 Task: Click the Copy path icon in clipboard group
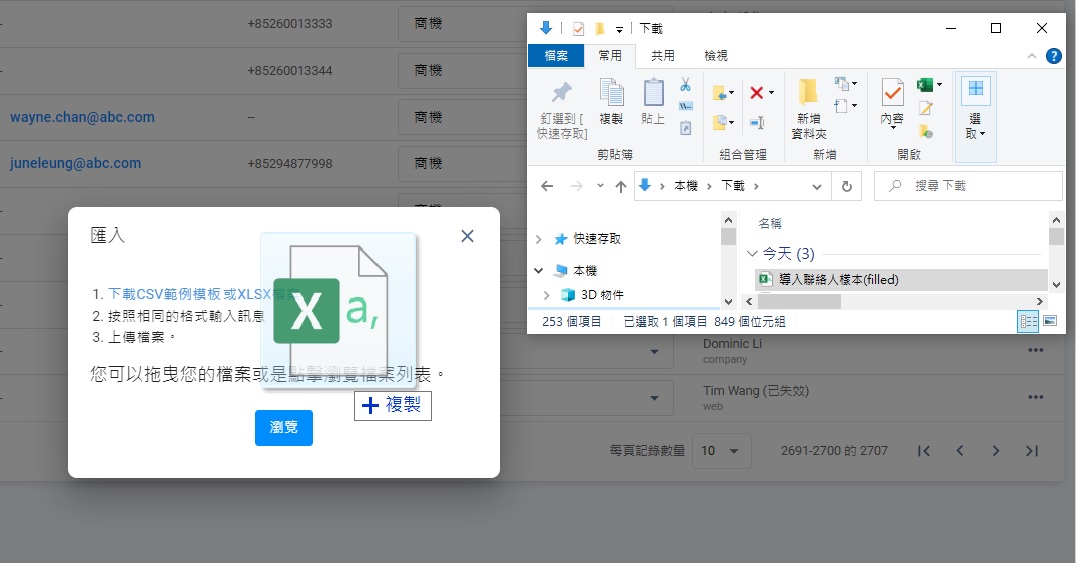coord(686,106)
